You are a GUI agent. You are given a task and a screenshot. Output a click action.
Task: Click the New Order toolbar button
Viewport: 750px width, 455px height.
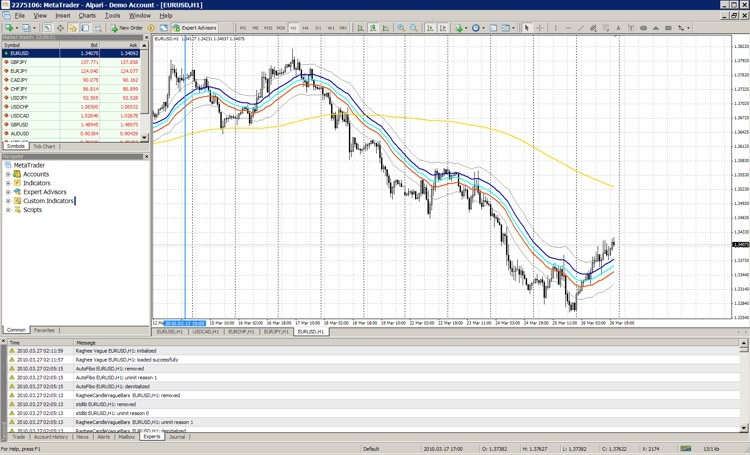pos(128,28)
